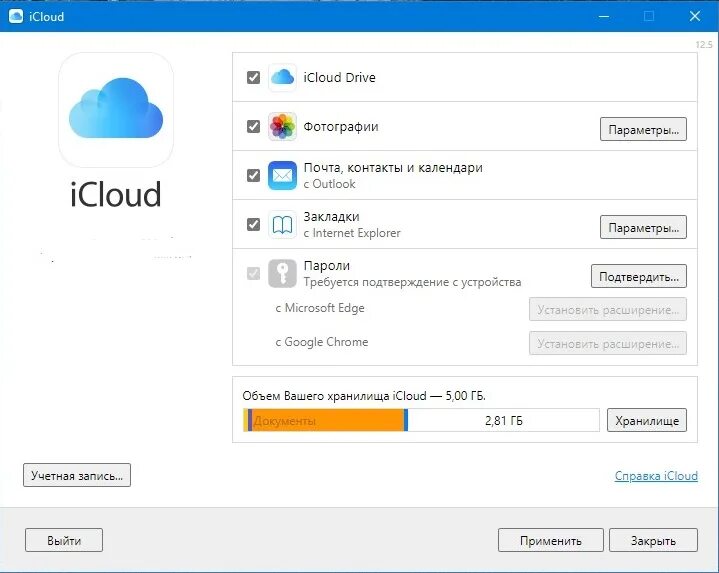Click the iCloud Drive cloud icon
The height and width of the screenshot is (573, 719).
[x=282, y=77]
